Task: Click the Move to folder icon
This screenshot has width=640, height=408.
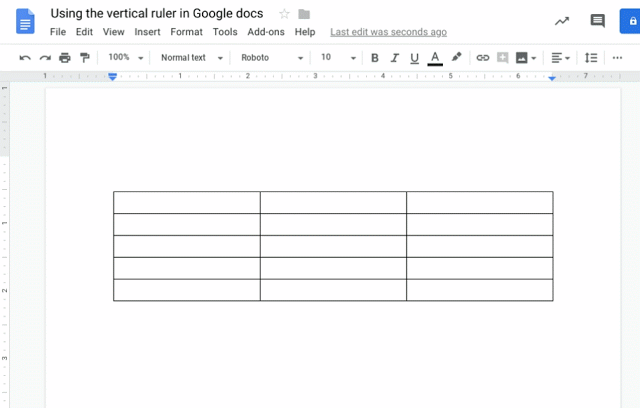Action: (304, 14)
